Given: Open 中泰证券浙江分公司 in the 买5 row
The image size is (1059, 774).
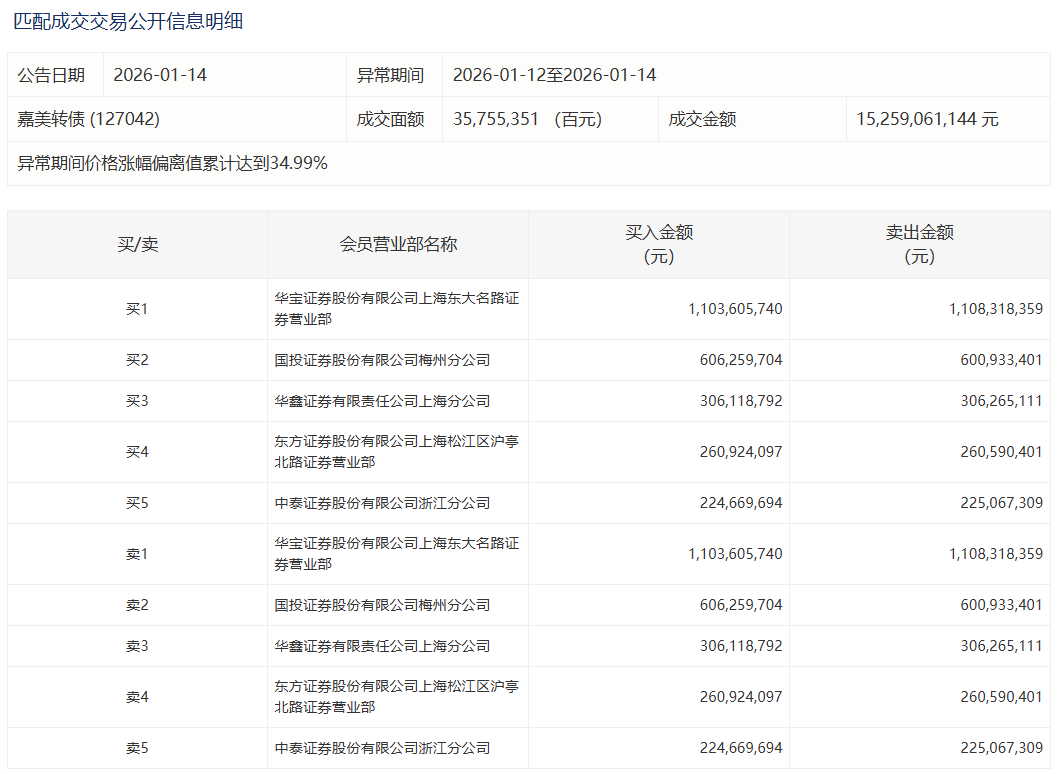Looking at the screenshot, I should (382, 503).
